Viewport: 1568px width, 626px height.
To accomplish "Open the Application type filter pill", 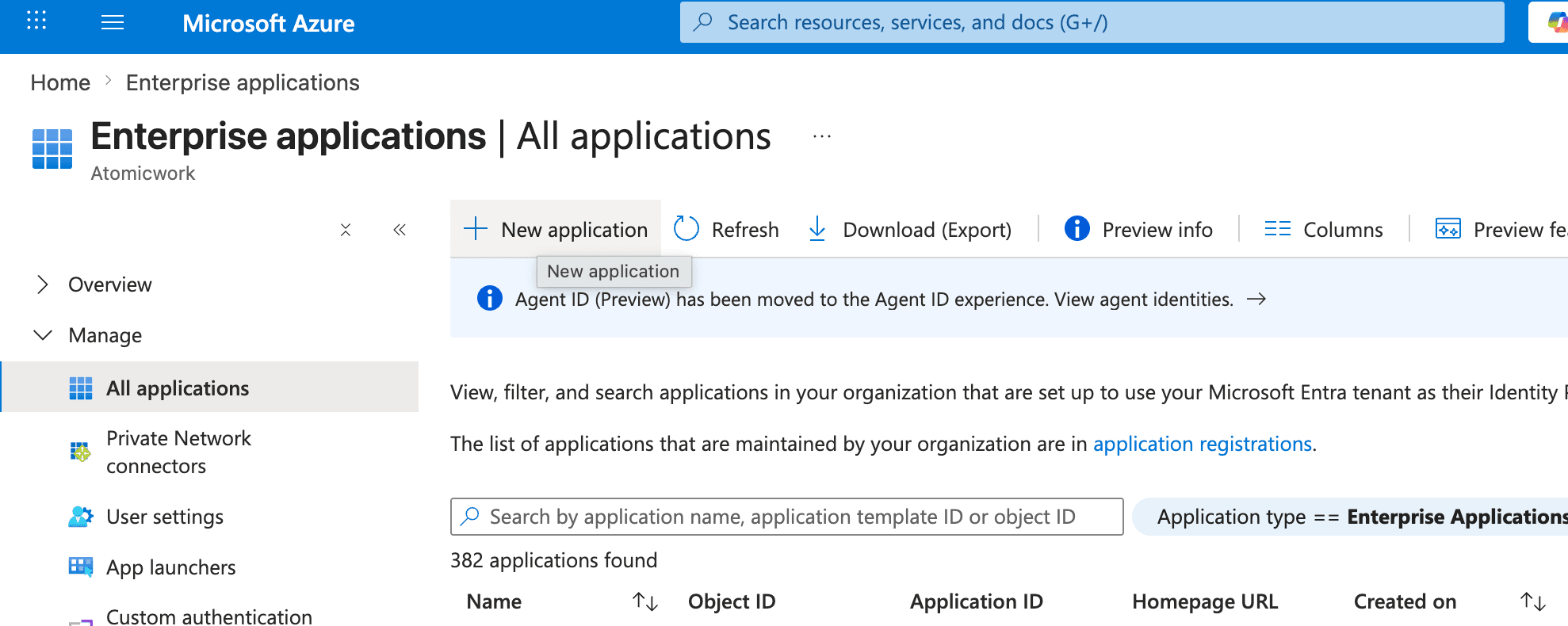I will [x=1350, y=517].
